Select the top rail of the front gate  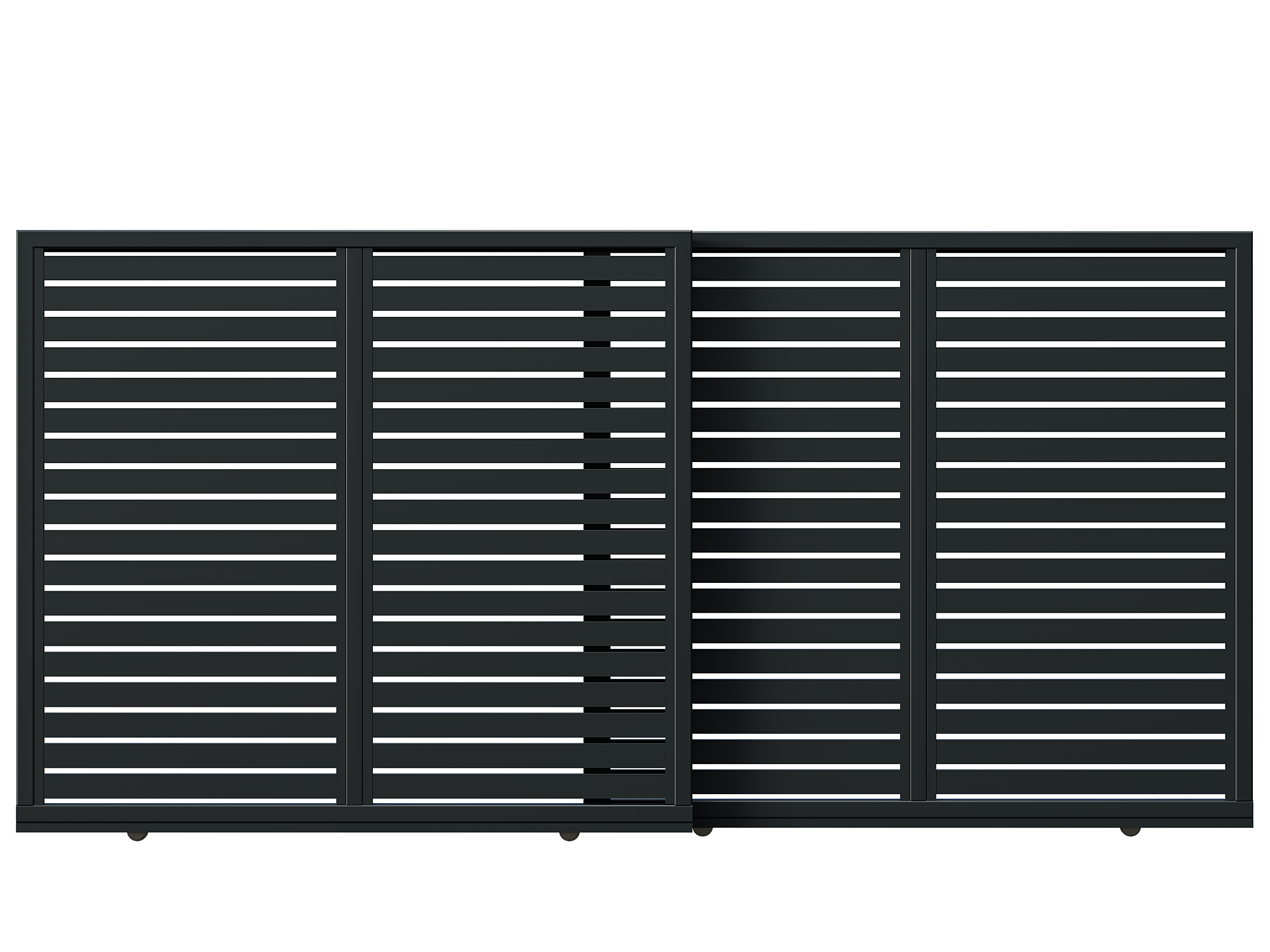(x=354, y=239)
